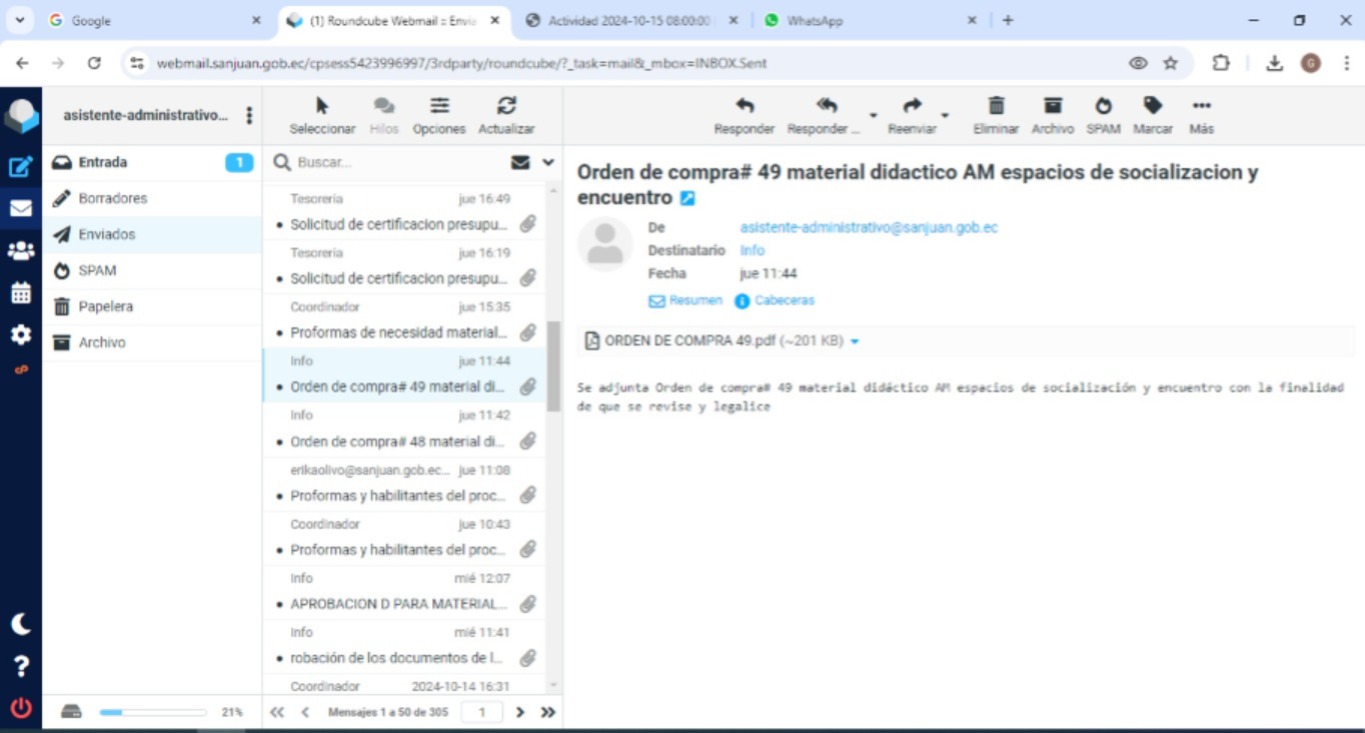Screen dimensions: 1365x733
Task: Click the Seleccionar selection tool
Action: [322, 113]
